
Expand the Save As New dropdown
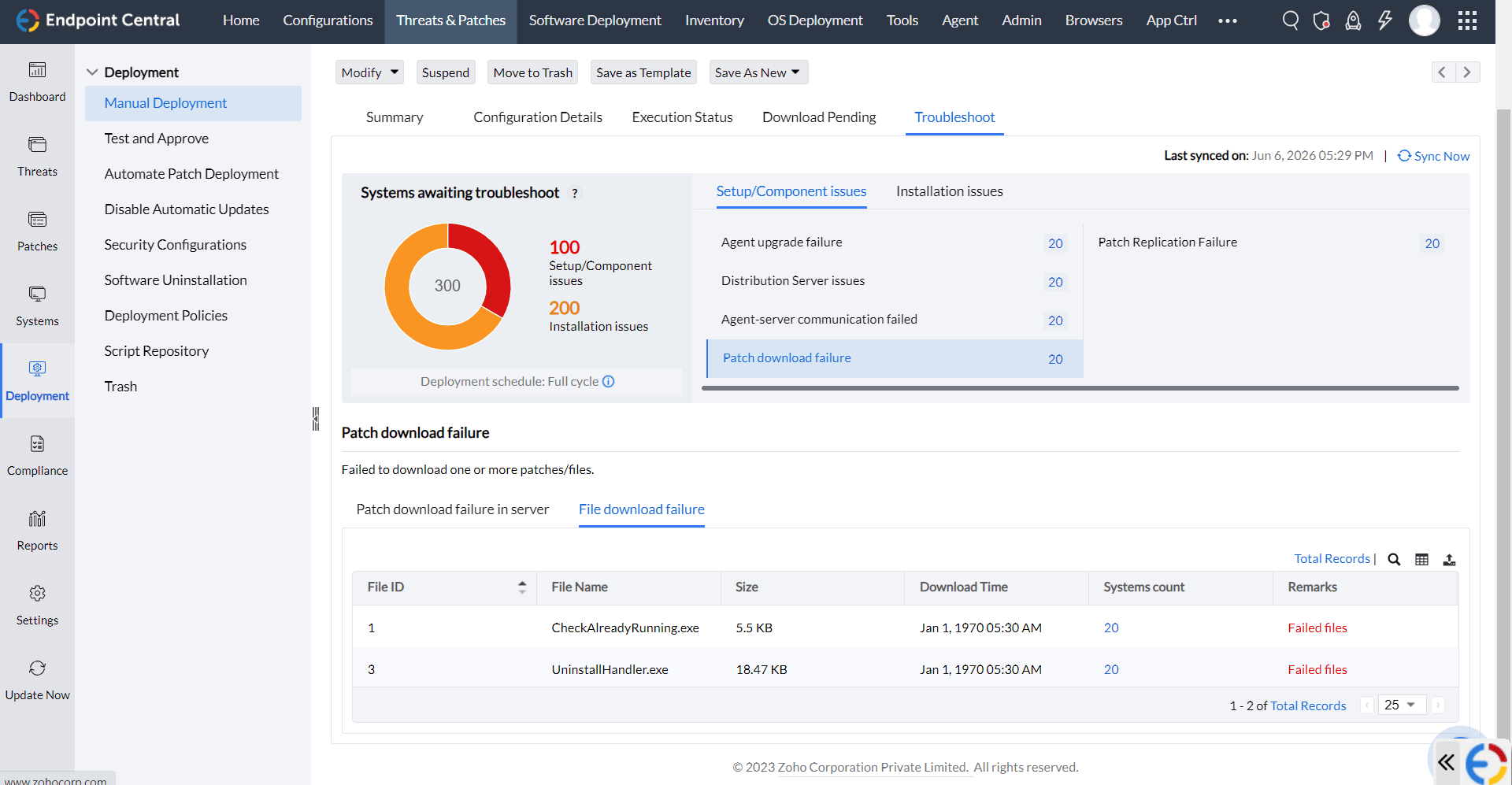(x=758, y=72)
